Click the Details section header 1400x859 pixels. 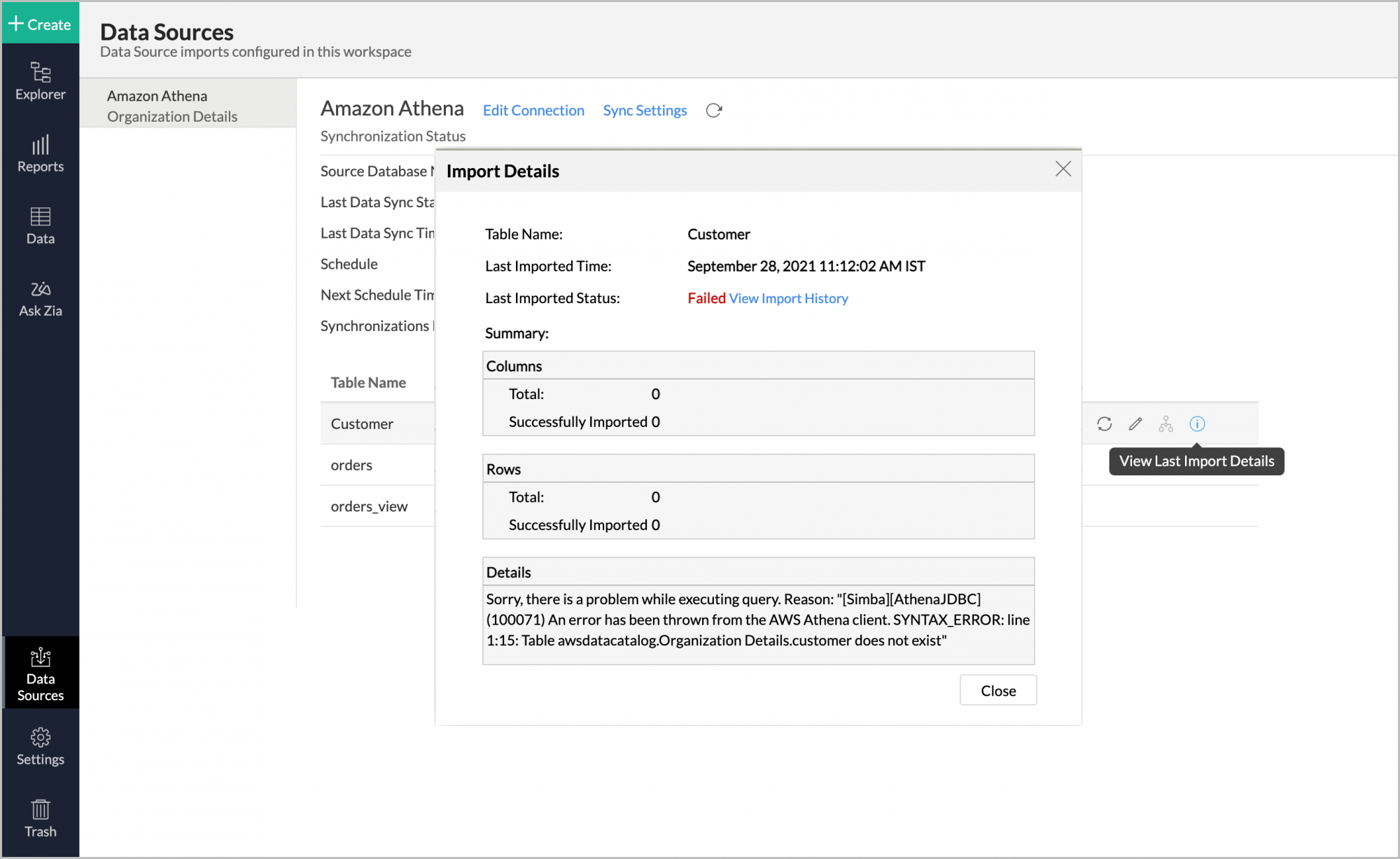(758, 572)
